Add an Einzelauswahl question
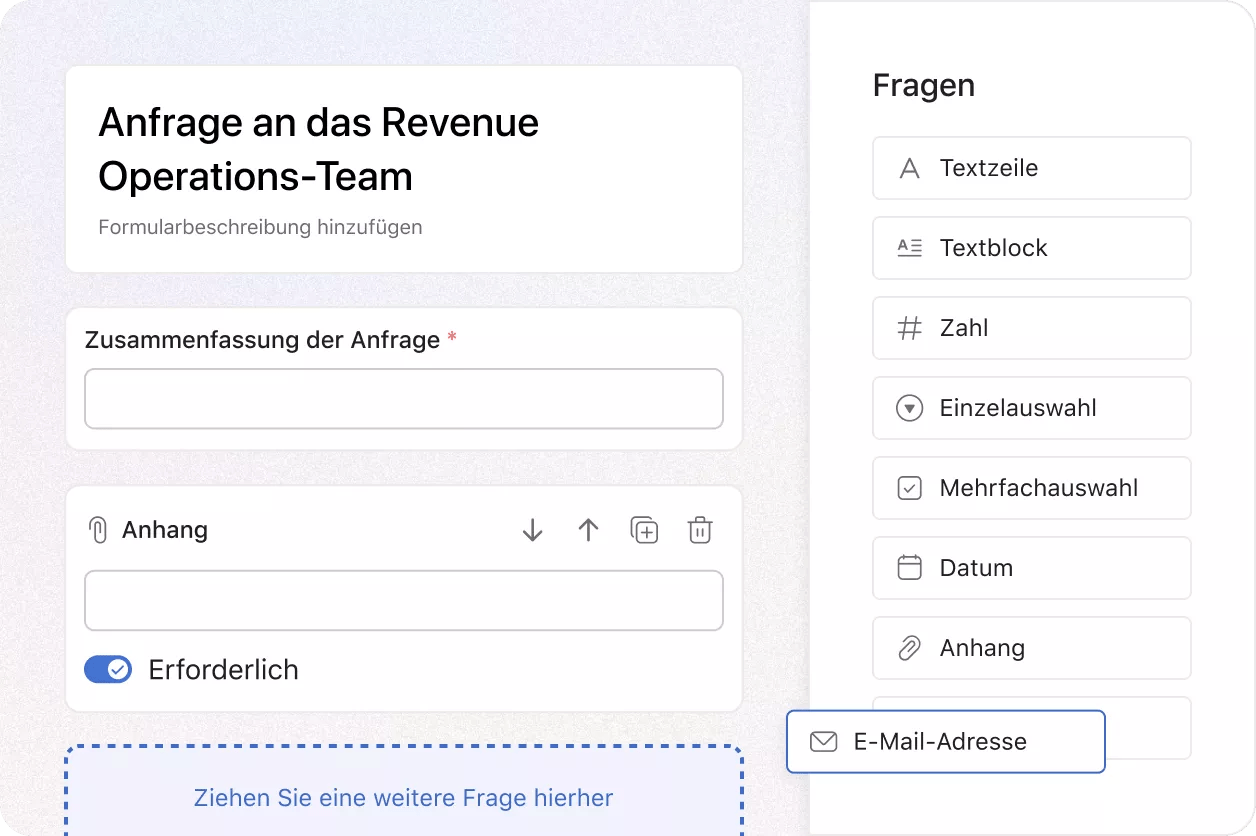 tap(1031, 408)
